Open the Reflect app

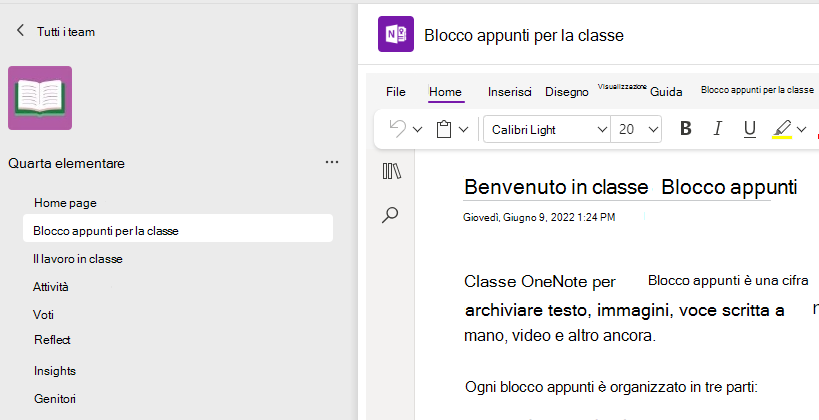(x=52, y=340)
